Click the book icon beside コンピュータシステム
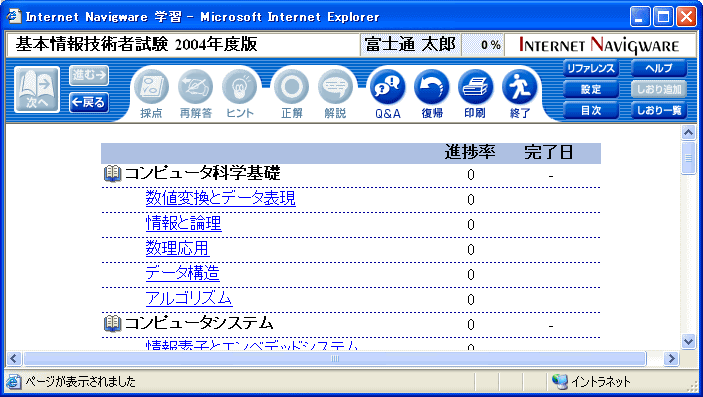Viewport: 703px width, 397px height. point(113,323)
